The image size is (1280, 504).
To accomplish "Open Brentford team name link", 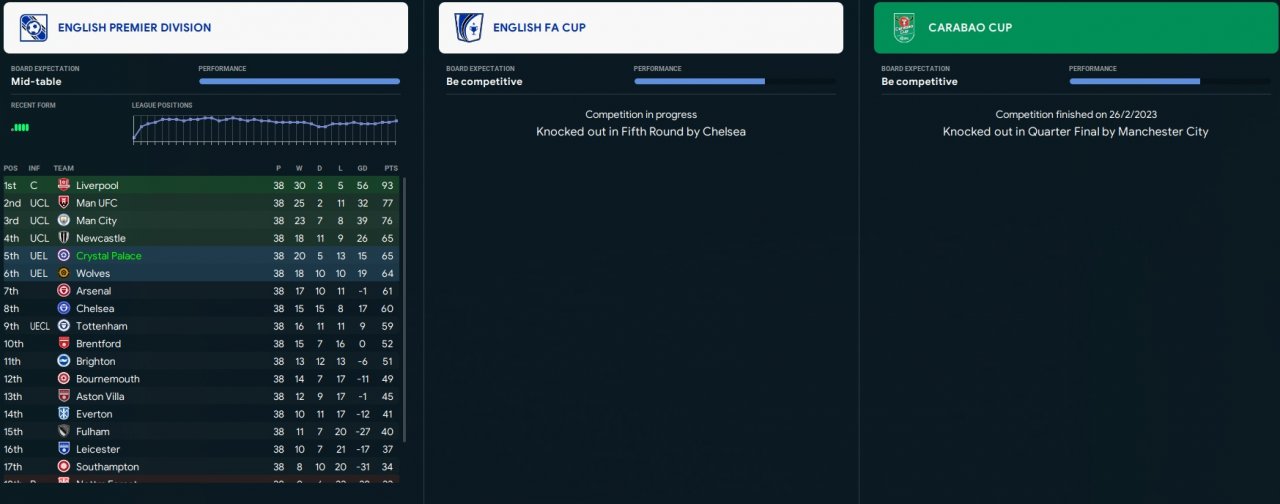I will pyautogui.click(x=99, y=344).
